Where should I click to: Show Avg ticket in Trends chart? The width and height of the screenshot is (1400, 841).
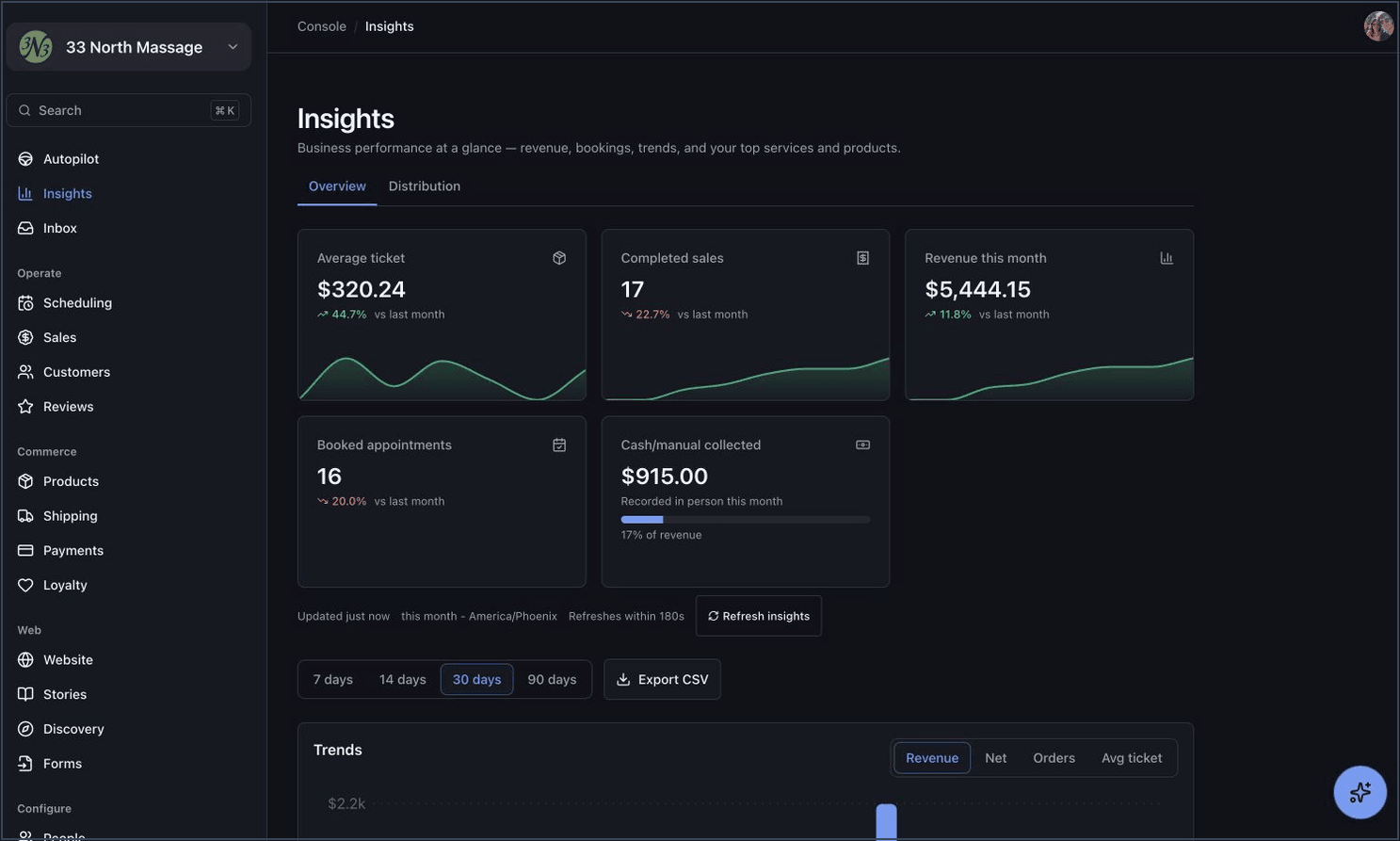click(1132, 758)
